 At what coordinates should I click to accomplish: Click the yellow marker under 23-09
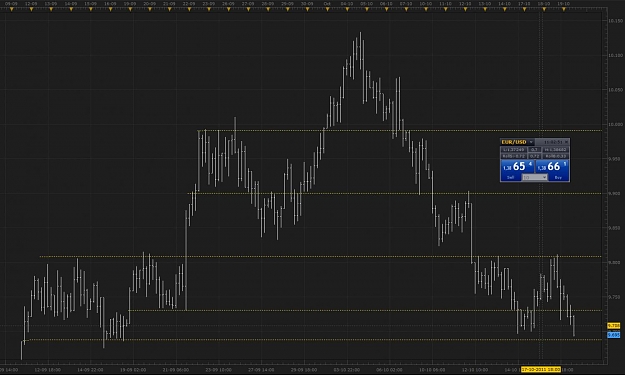209,9
